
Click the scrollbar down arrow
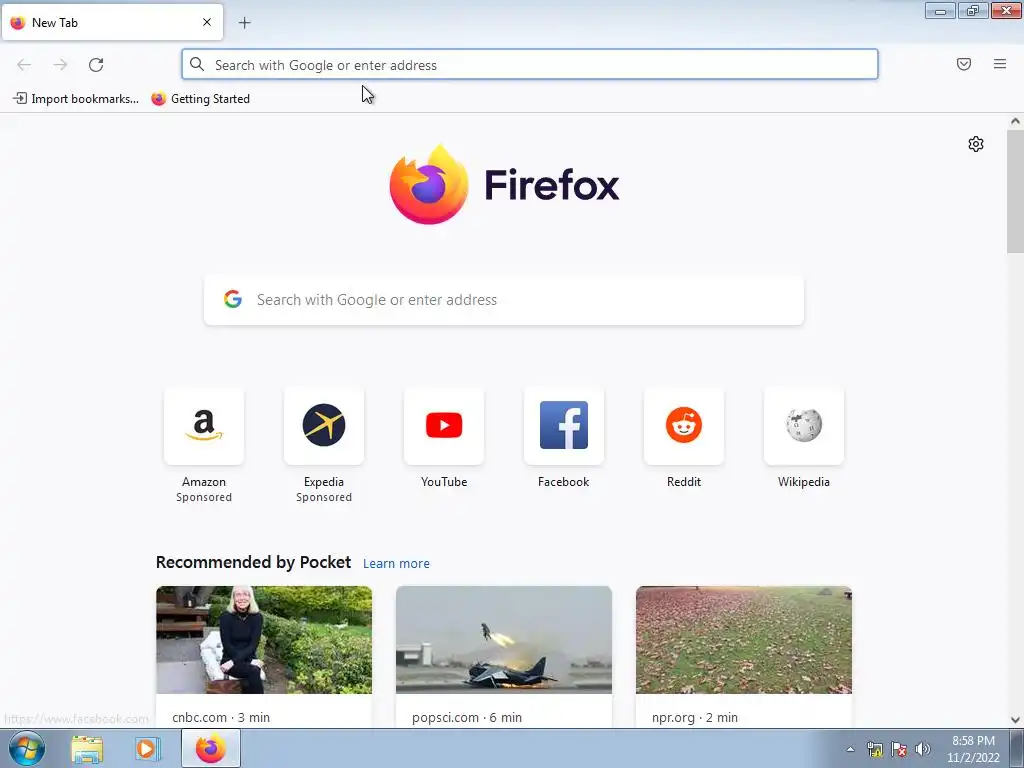point(1015,720)
